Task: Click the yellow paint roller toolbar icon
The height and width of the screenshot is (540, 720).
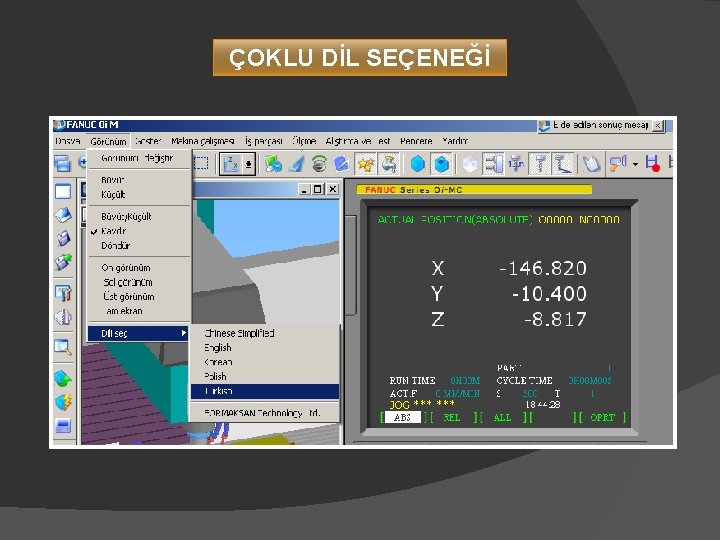Action: coord(618,163)
